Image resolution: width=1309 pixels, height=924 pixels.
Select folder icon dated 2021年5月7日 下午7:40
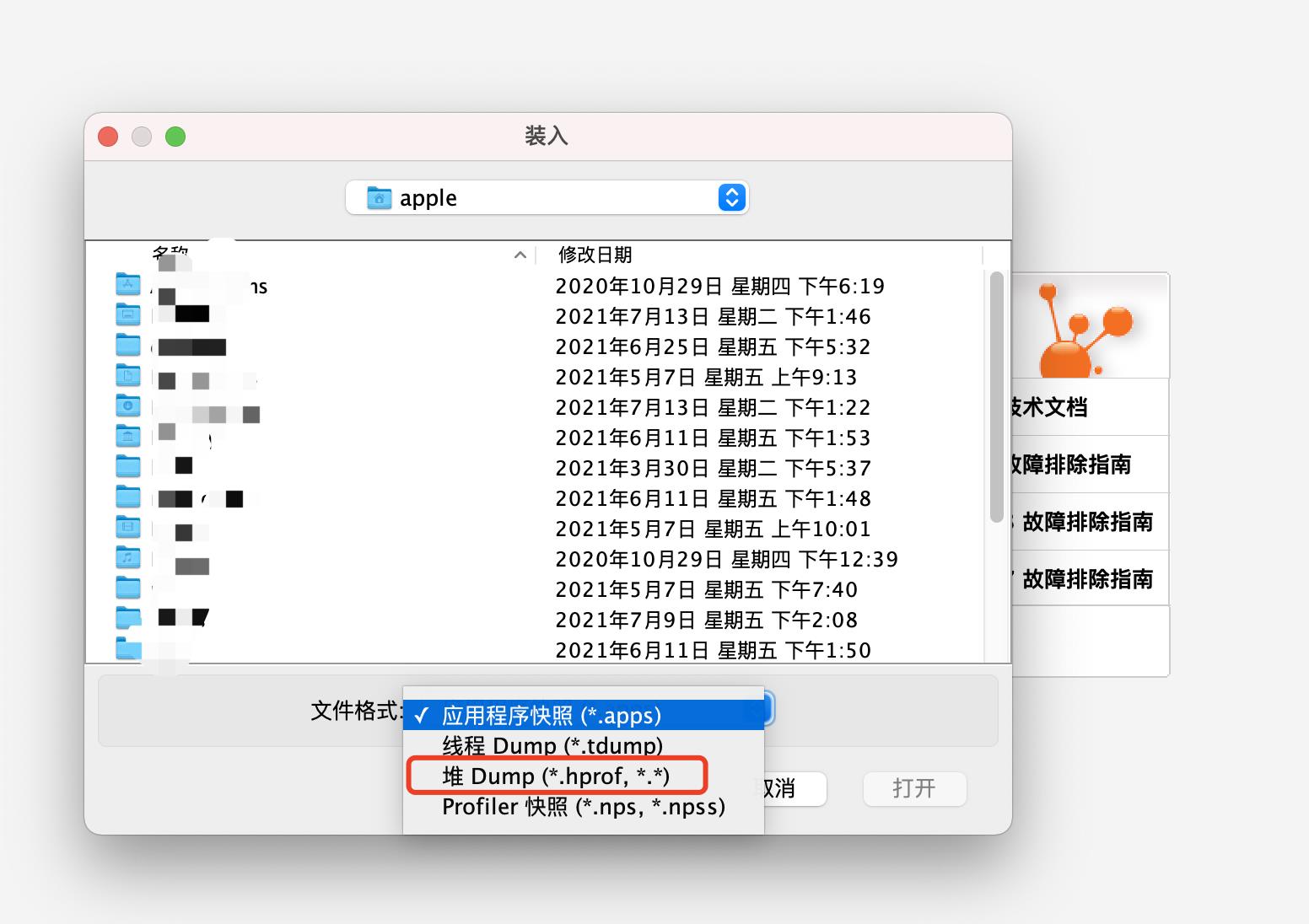(x=128, y=589)
